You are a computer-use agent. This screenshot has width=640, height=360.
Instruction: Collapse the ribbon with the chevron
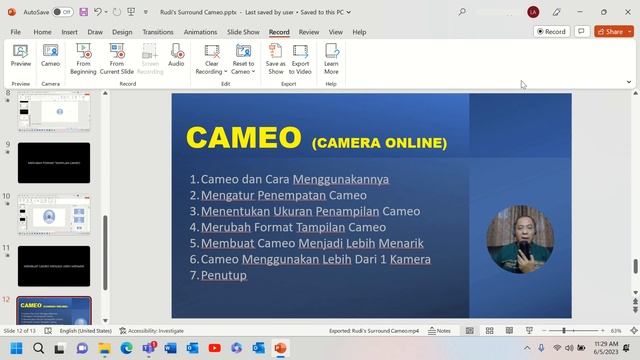(x=629, y=82)
